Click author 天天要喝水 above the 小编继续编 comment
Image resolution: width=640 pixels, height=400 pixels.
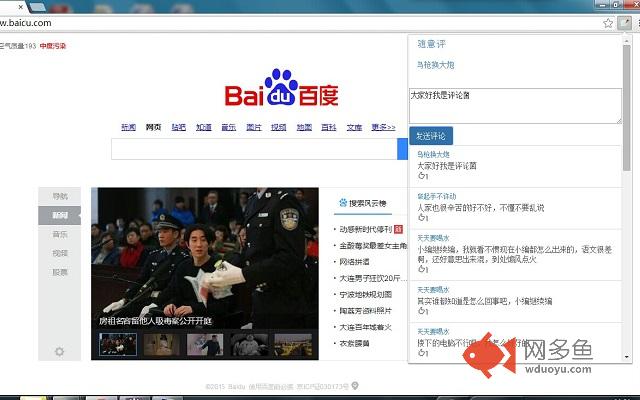(x=433, y=238)
